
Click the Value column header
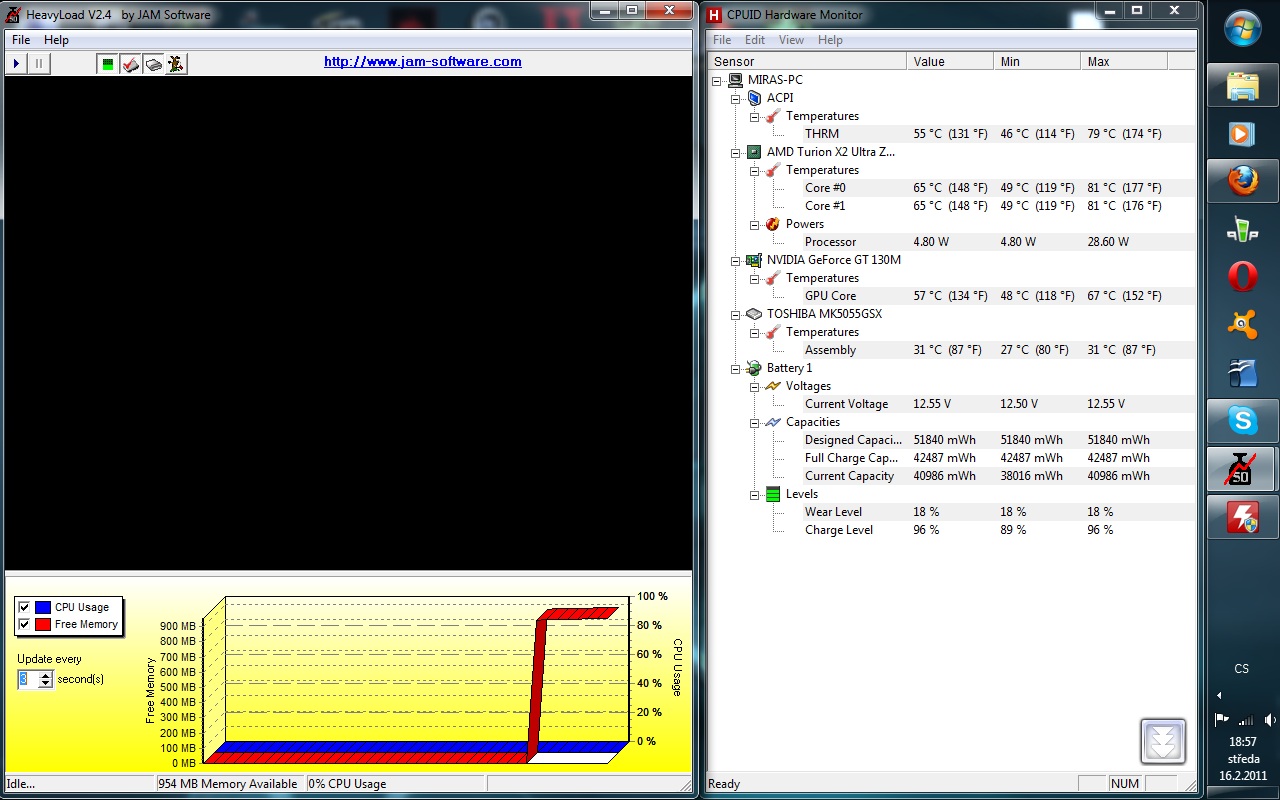pos(950,61)
